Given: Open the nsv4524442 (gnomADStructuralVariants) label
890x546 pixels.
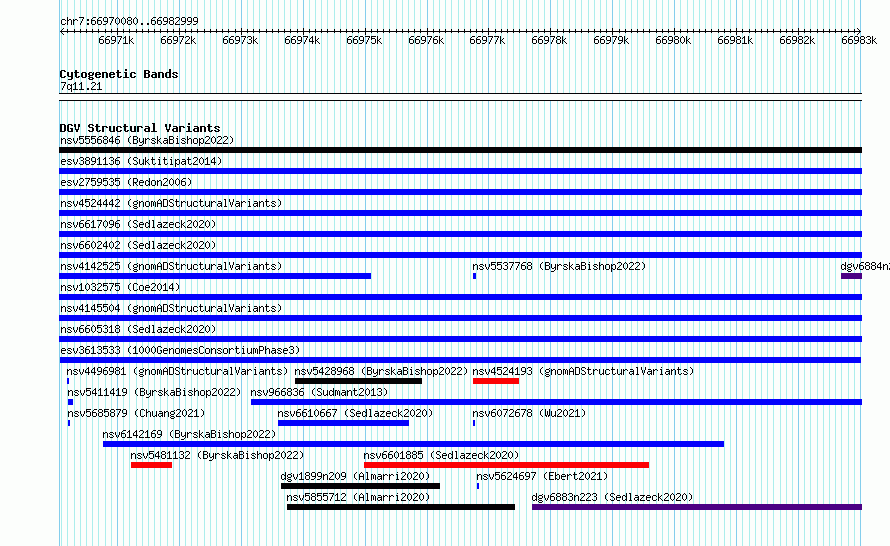Looking at the screenshot, I should click(x=171, y=203).
